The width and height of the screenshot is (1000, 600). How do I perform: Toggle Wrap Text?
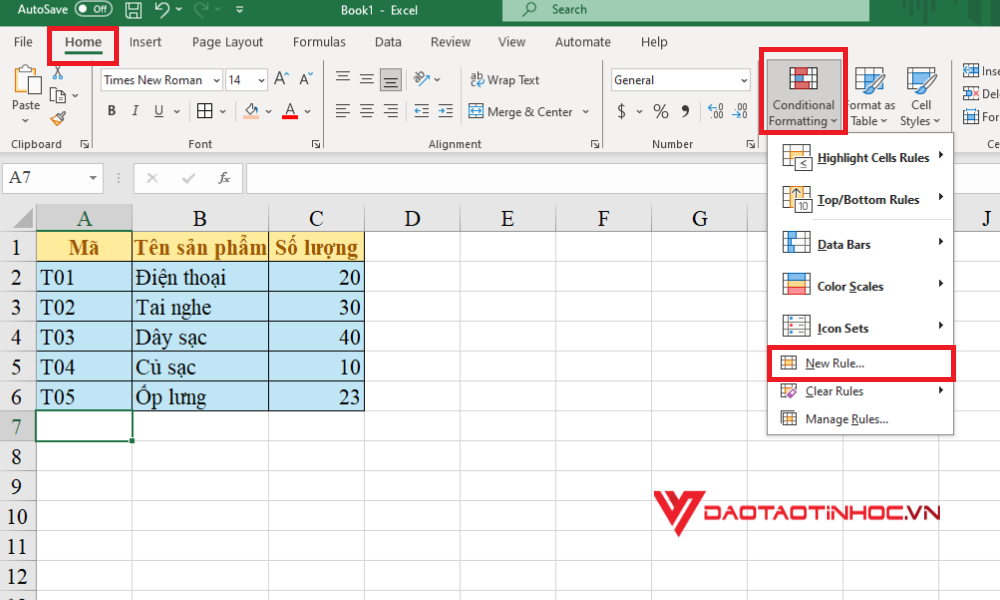(504, 80)
